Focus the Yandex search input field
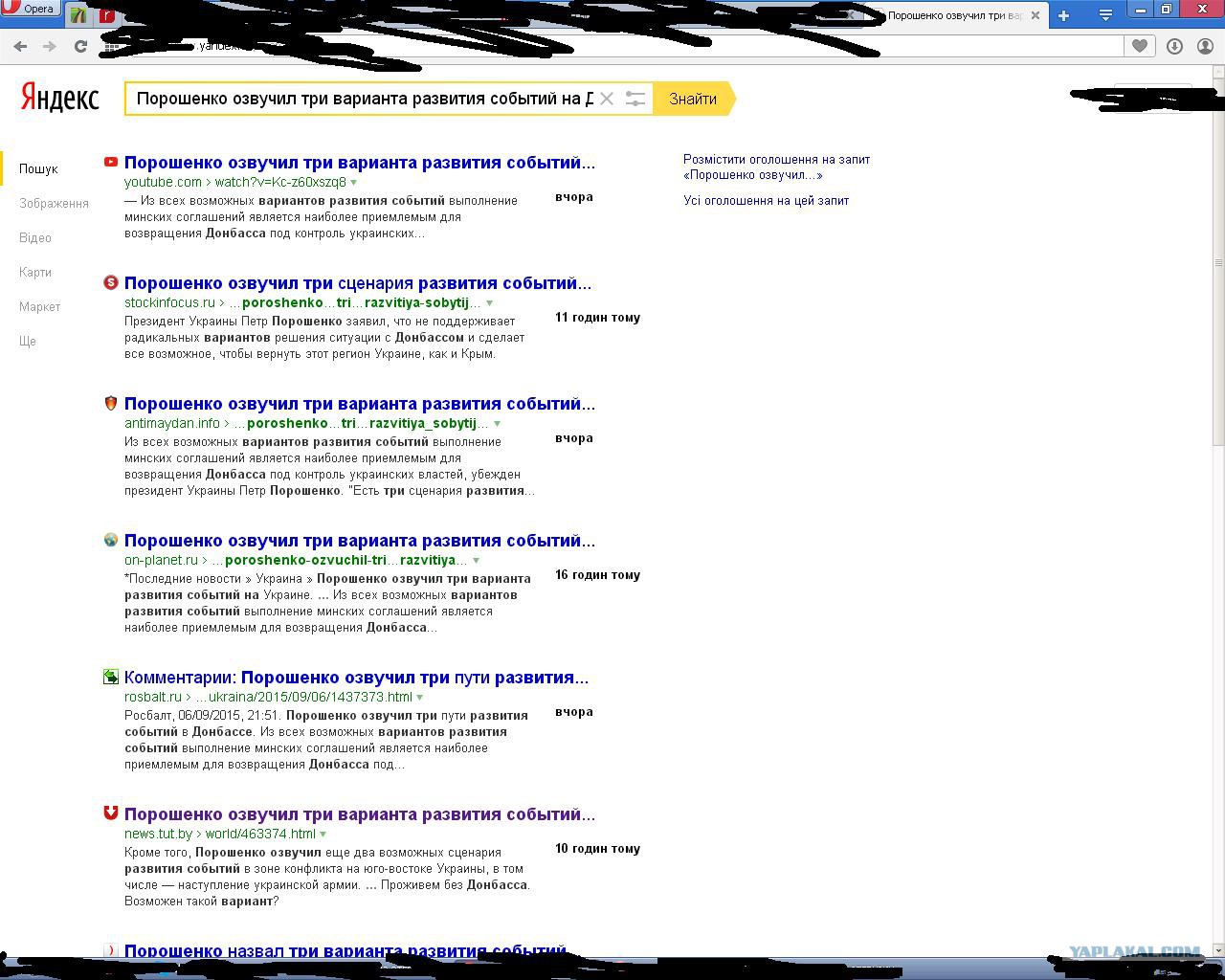1225x980 pixels. pos(364,99)
